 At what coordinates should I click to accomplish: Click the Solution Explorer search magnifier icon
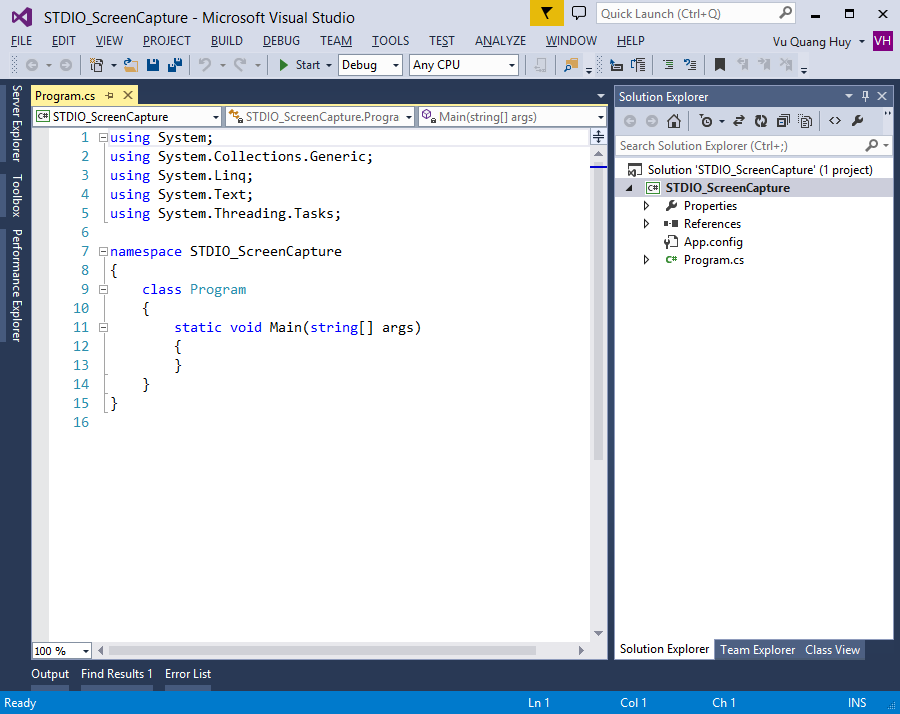(x=871, y=146)
